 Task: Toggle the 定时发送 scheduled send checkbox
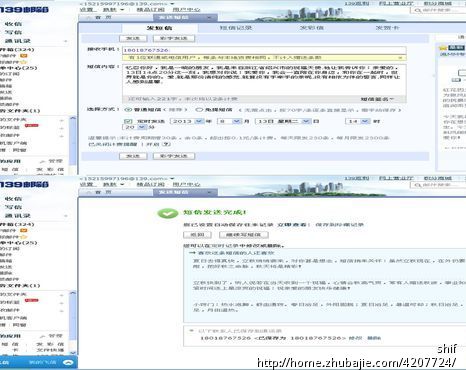click(x=128, y=121)
